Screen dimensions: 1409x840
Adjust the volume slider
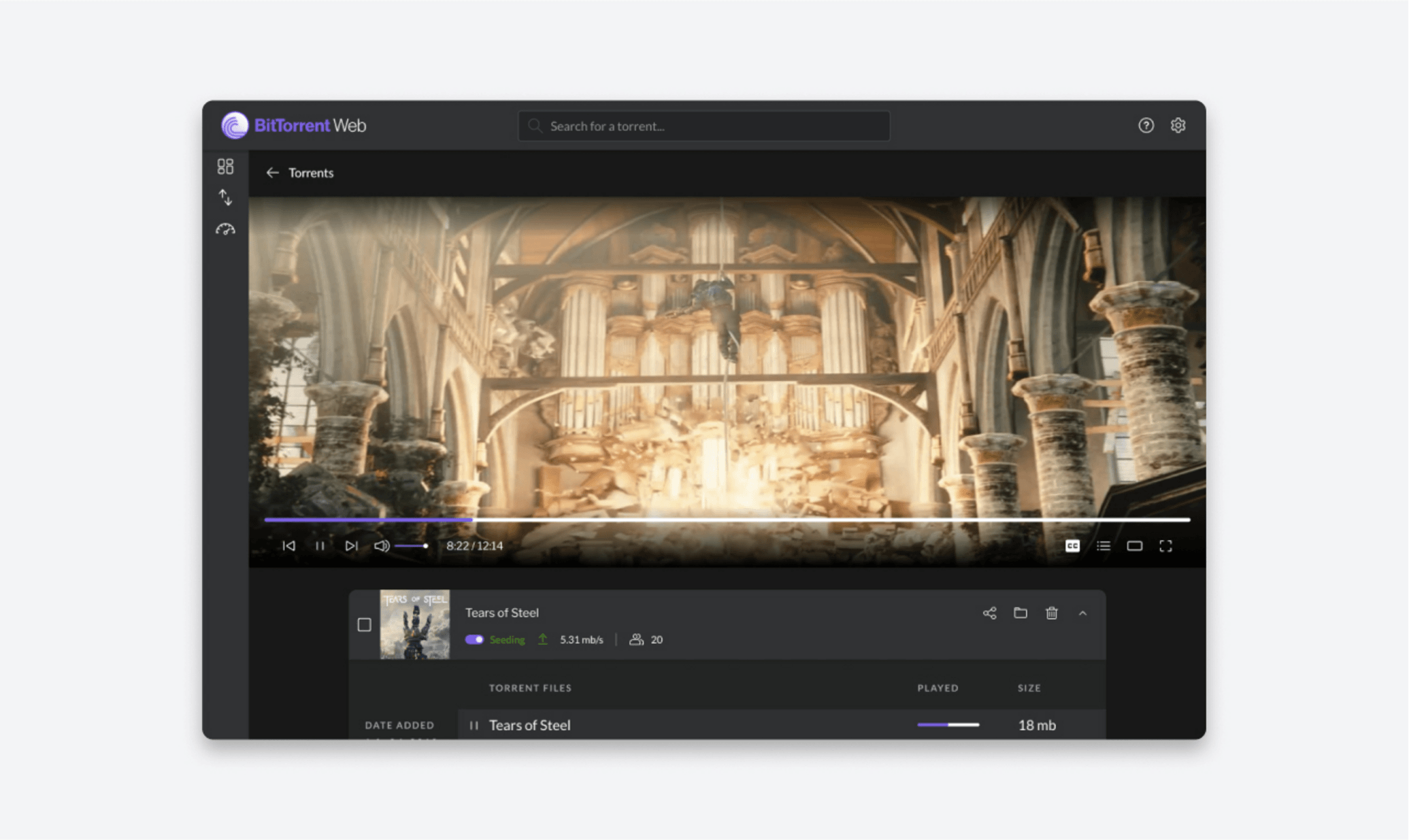pos(411,545)
